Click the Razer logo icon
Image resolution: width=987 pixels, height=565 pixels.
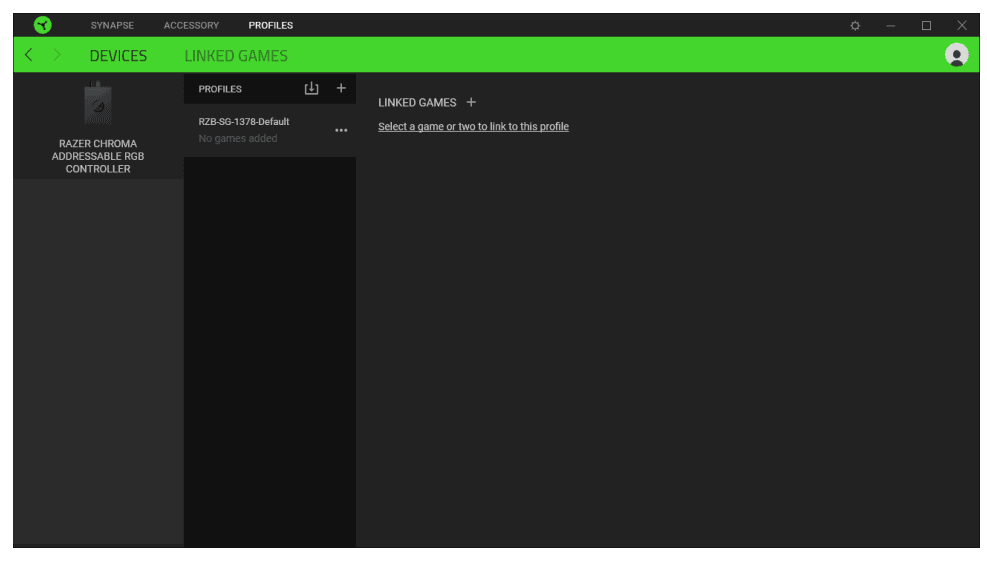coord(42,25)
